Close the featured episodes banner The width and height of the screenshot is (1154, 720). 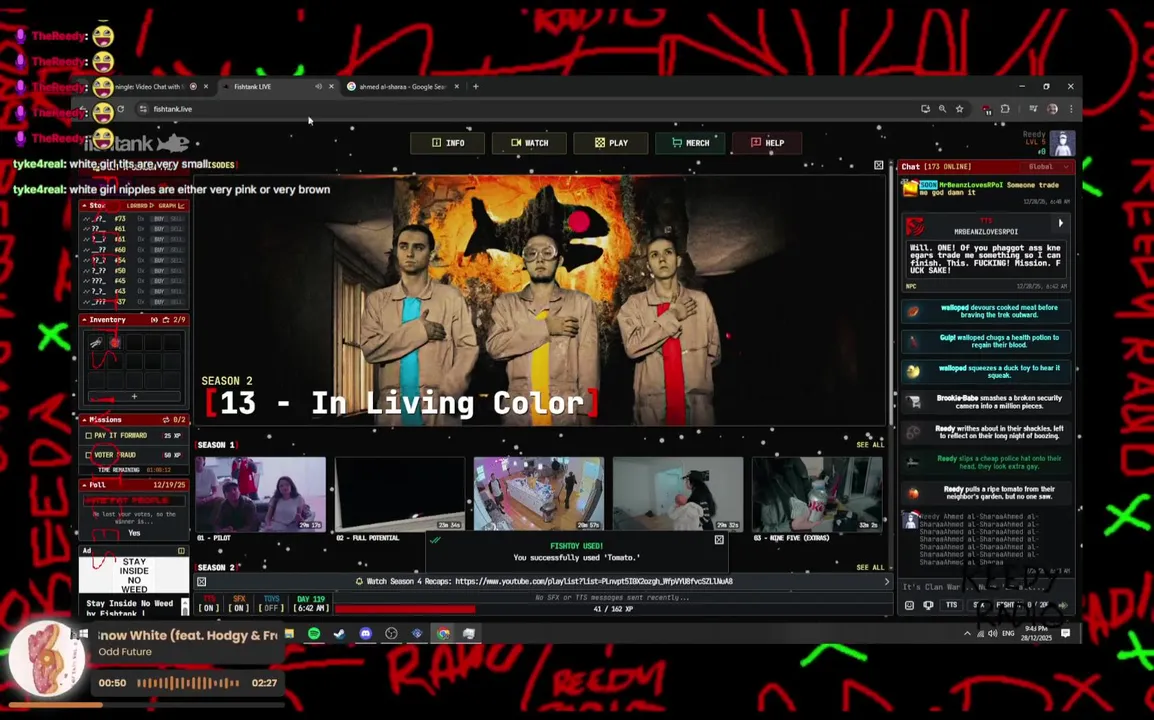pos(879,166)
